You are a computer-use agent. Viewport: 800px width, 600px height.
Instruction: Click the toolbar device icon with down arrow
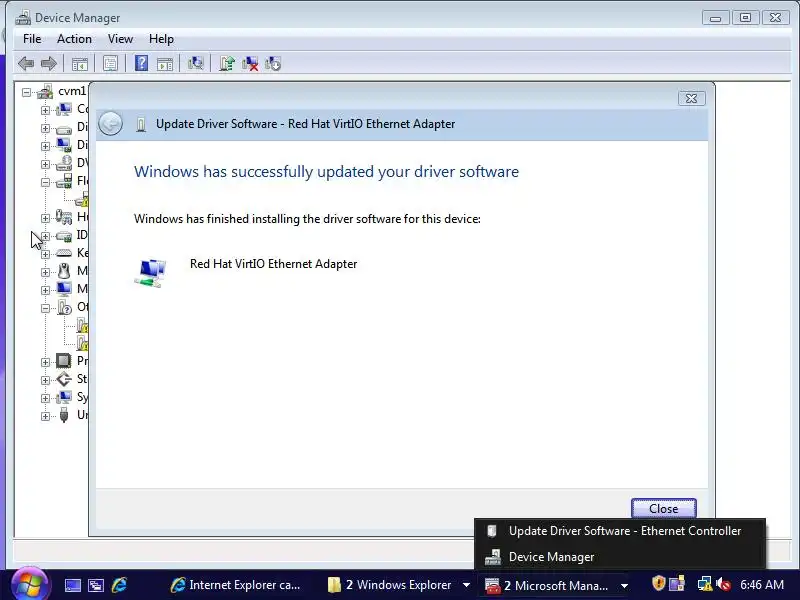click(x=273, y=63)
